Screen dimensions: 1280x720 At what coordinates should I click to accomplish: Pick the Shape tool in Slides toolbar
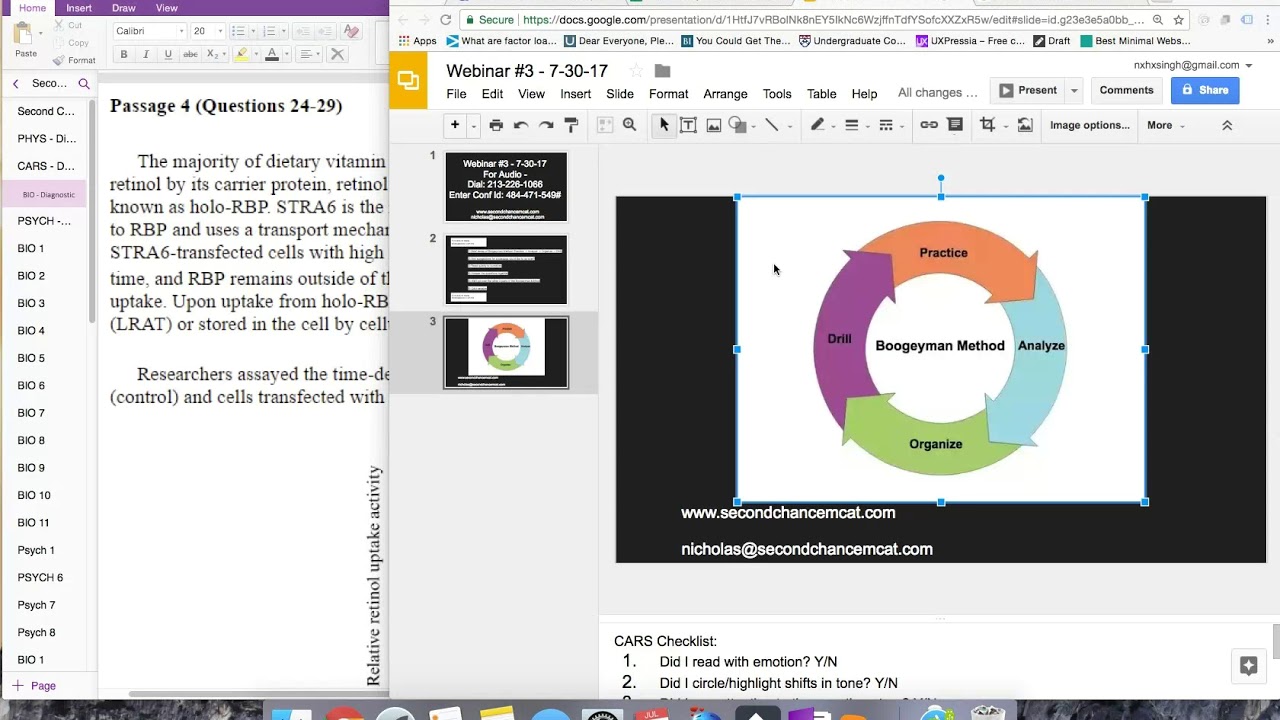tap(738, 125)
